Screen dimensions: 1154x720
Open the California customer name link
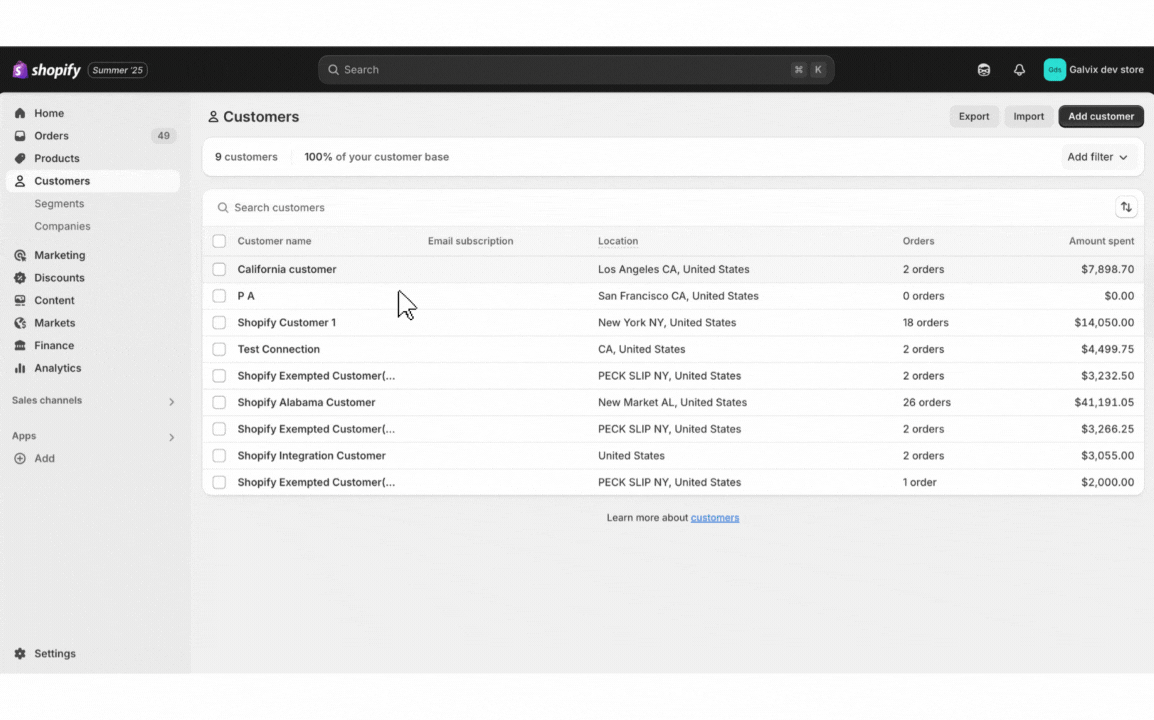pos(287,269)
